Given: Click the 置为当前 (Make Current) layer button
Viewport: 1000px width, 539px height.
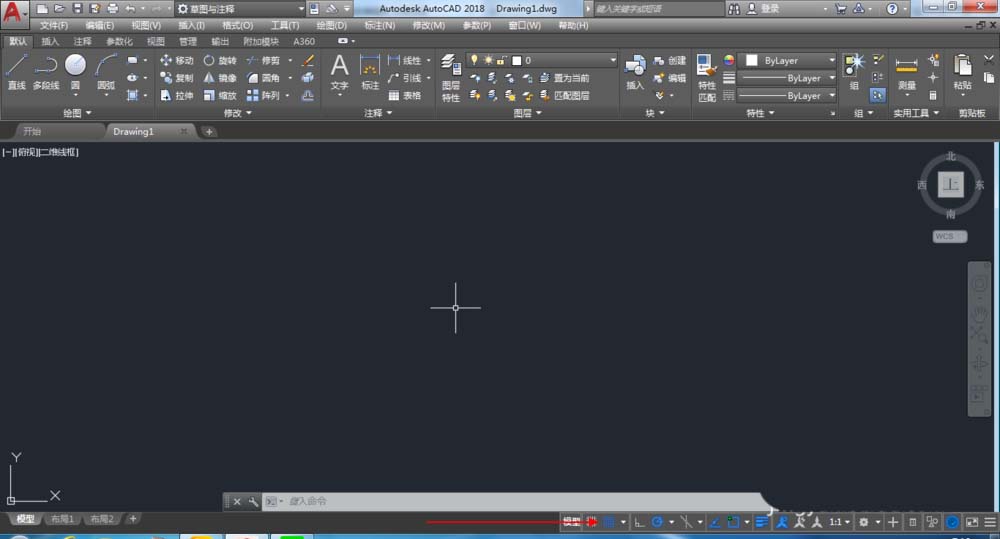Looking at the screenshot, I should point(564,78).
